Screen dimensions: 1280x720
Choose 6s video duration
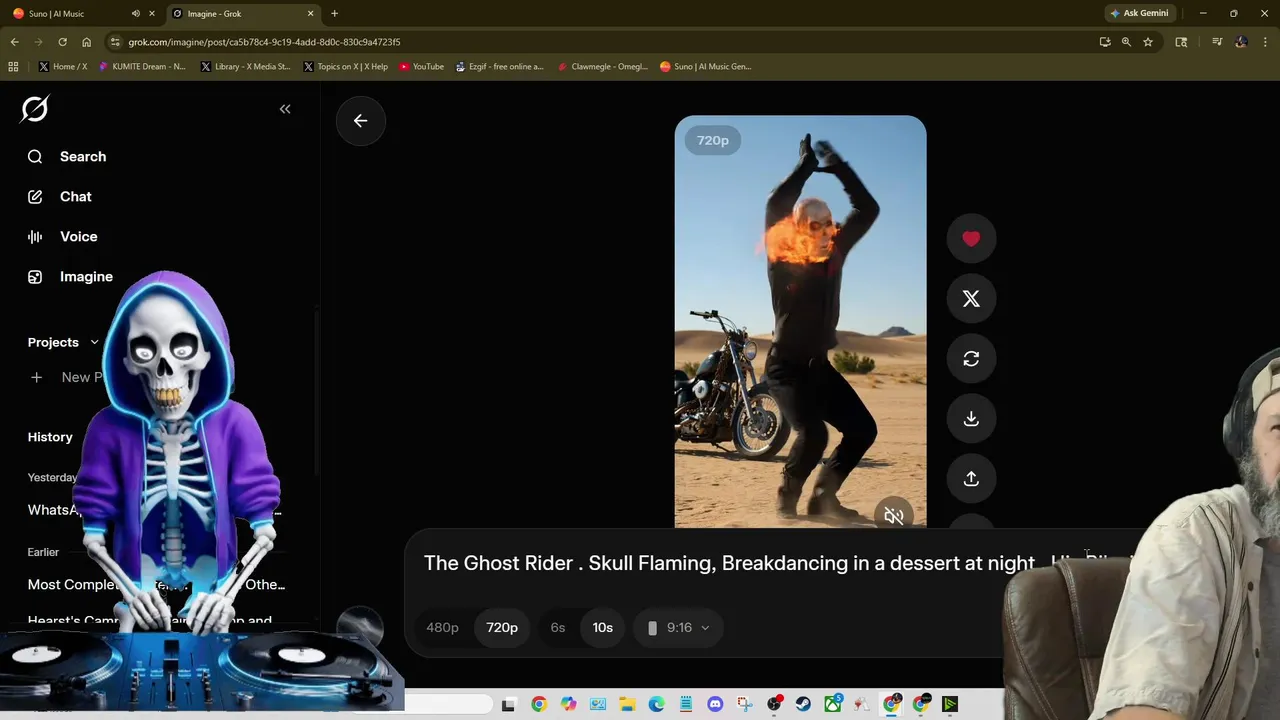[558, 627]
